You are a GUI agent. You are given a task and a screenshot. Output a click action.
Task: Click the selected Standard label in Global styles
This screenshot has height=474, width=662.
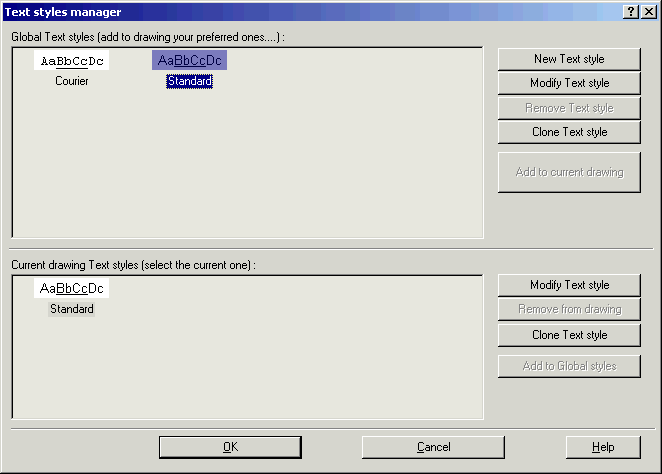point(189,81)
